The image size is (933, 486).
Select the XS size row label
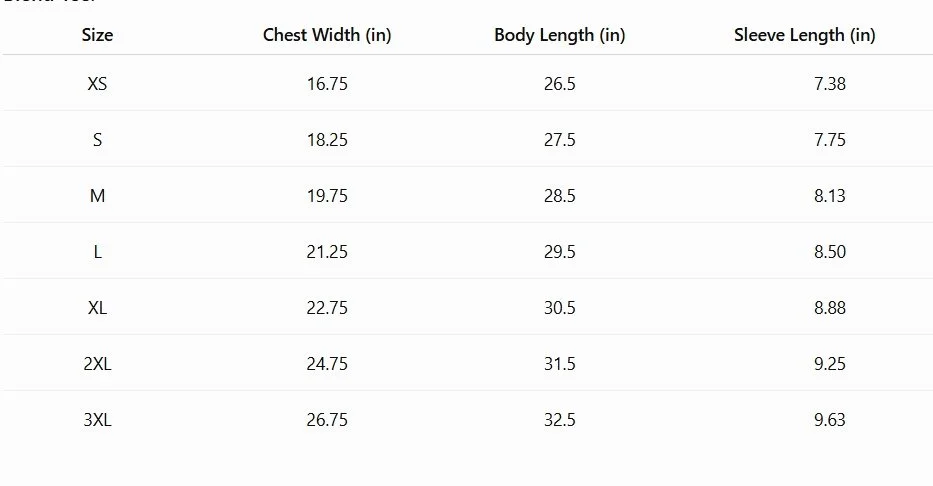tap(97, 84)
